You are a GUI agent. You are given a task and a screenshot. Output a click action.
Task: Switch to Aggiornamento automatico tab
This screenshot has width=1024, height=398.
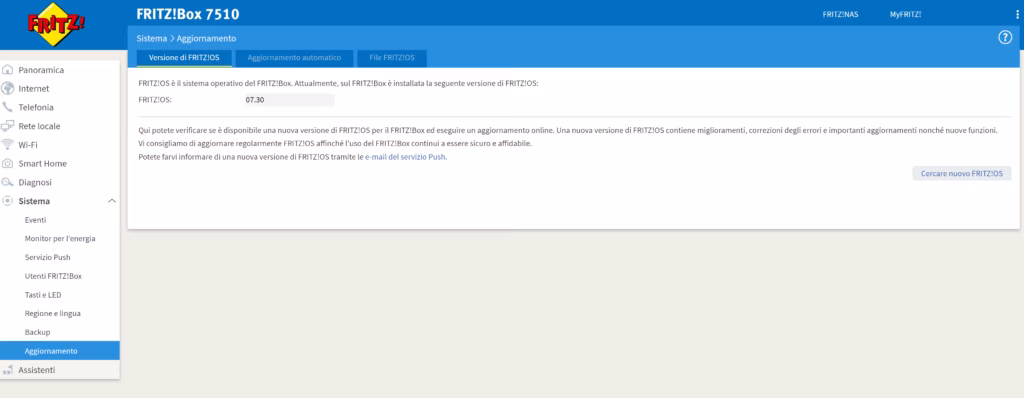pyautogui.click(x=294, y=58)
